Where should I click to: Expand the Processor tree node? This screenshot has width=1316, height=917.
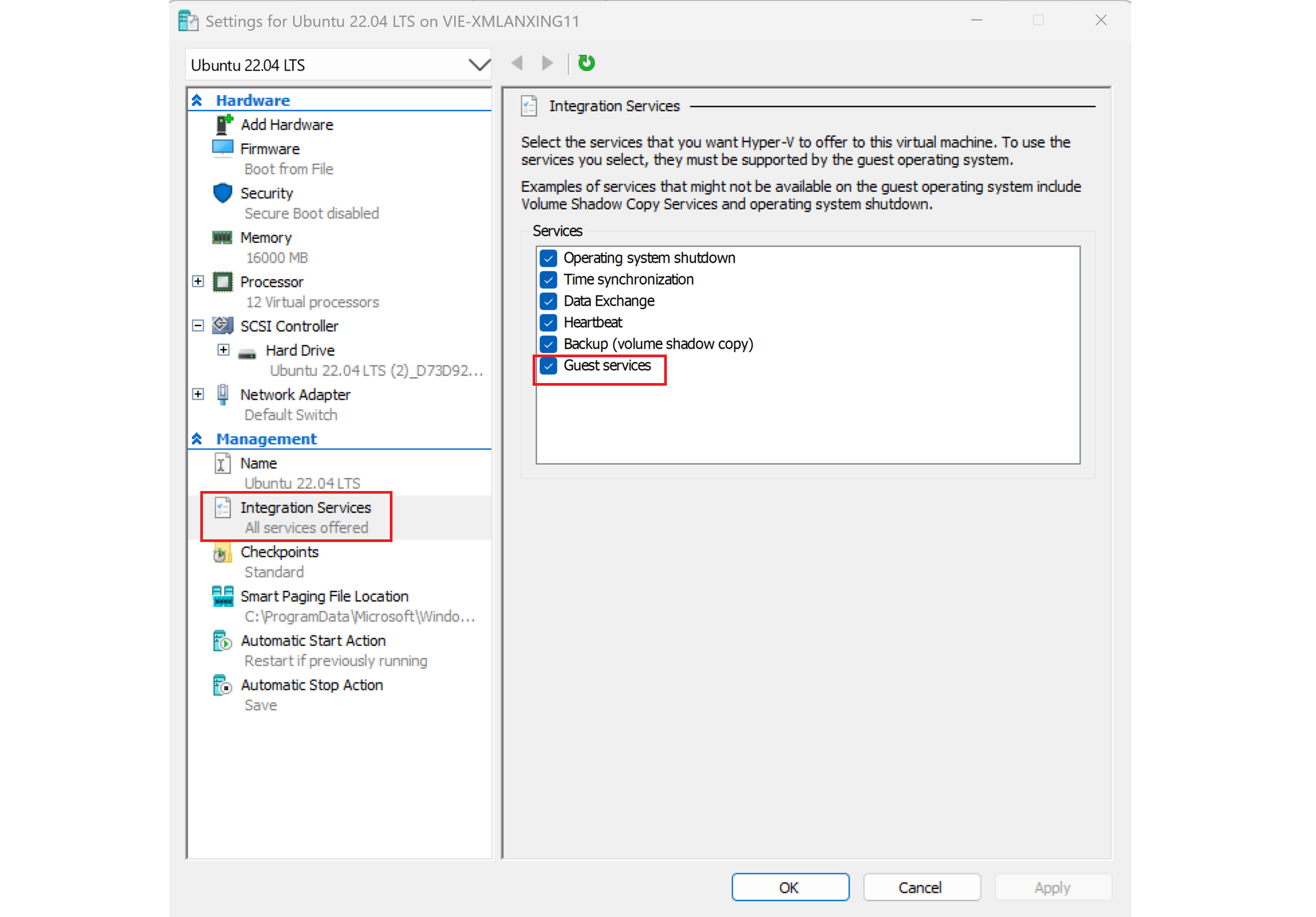click(198, 281)
